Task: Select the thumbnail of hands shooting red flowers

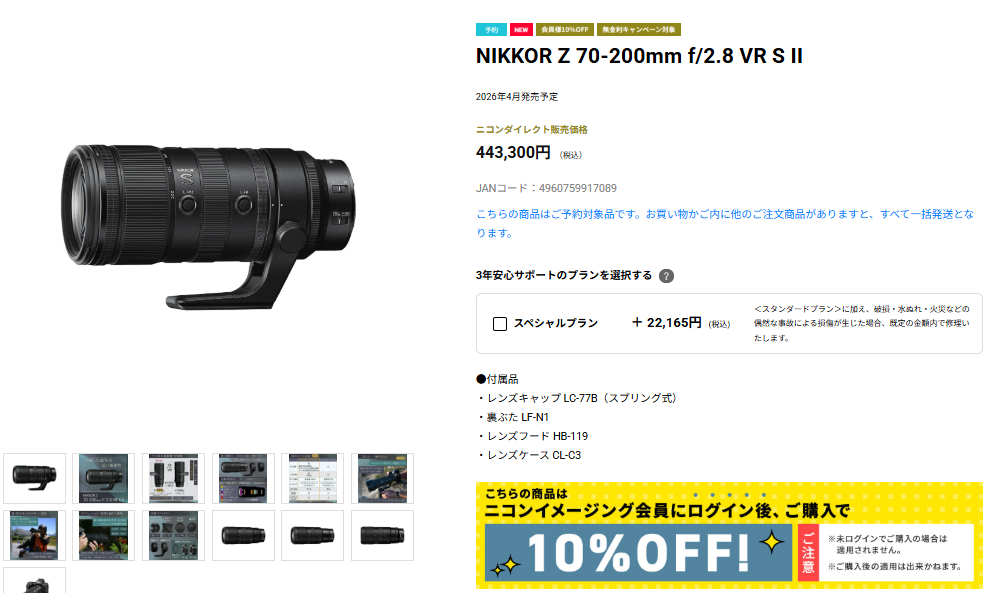Action: (103, 535)
